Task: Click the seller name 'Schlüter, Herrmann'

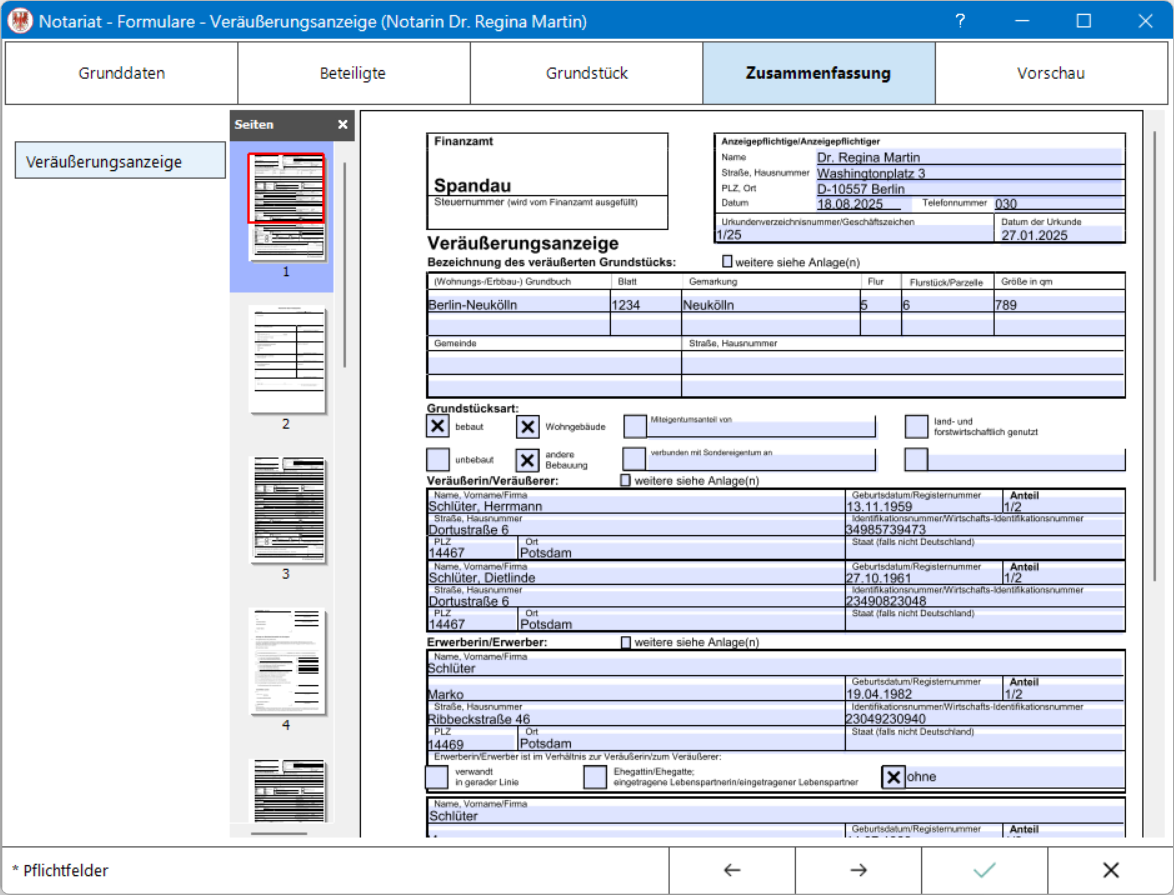Action: (636, 506)
